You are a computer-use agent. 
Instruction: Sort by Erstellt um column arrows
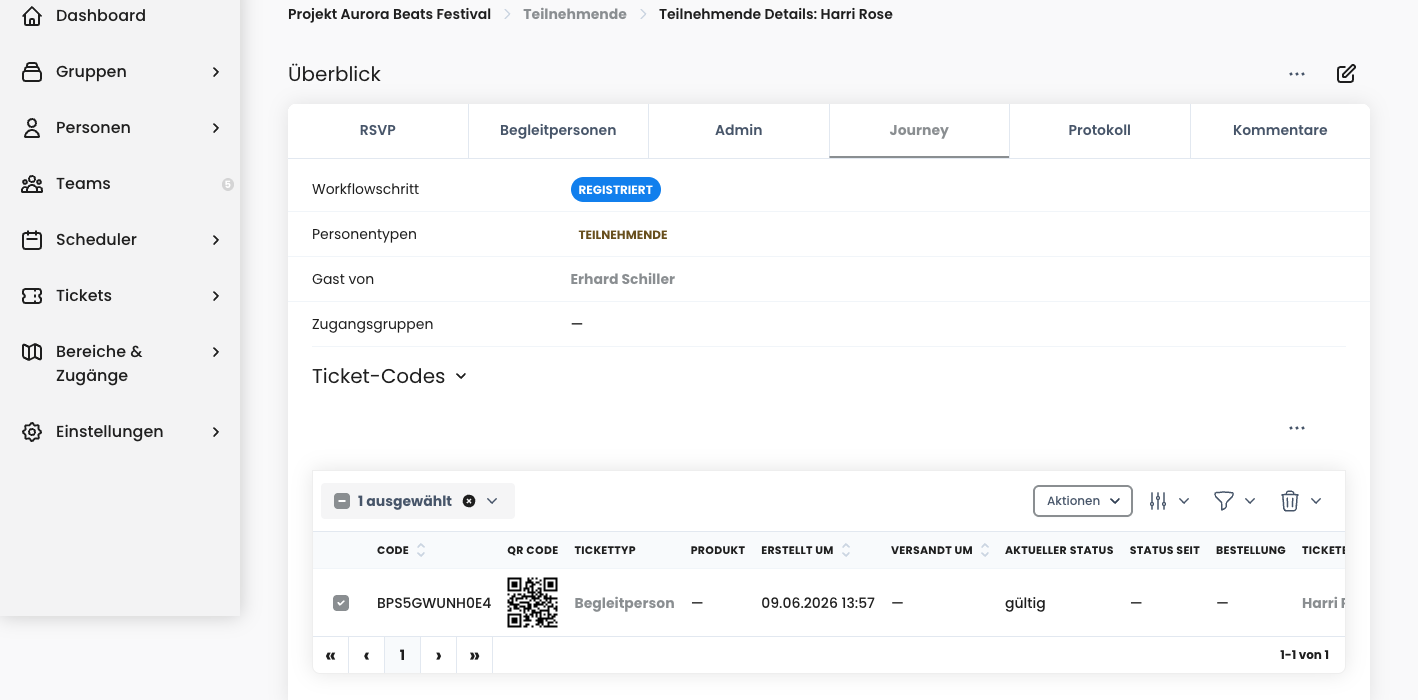point(846,550)
